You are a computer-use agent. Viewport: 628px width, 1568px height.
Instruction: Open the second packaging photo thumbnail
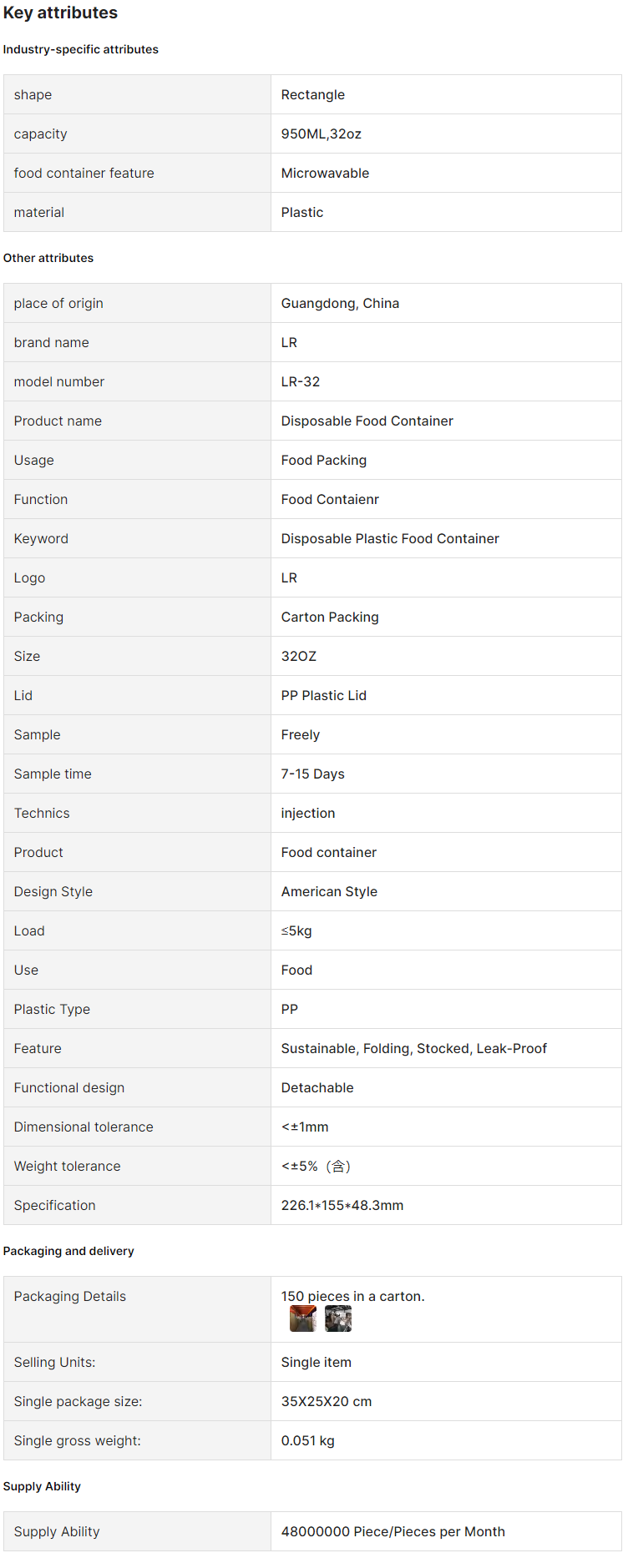(x=338, y=1318)
